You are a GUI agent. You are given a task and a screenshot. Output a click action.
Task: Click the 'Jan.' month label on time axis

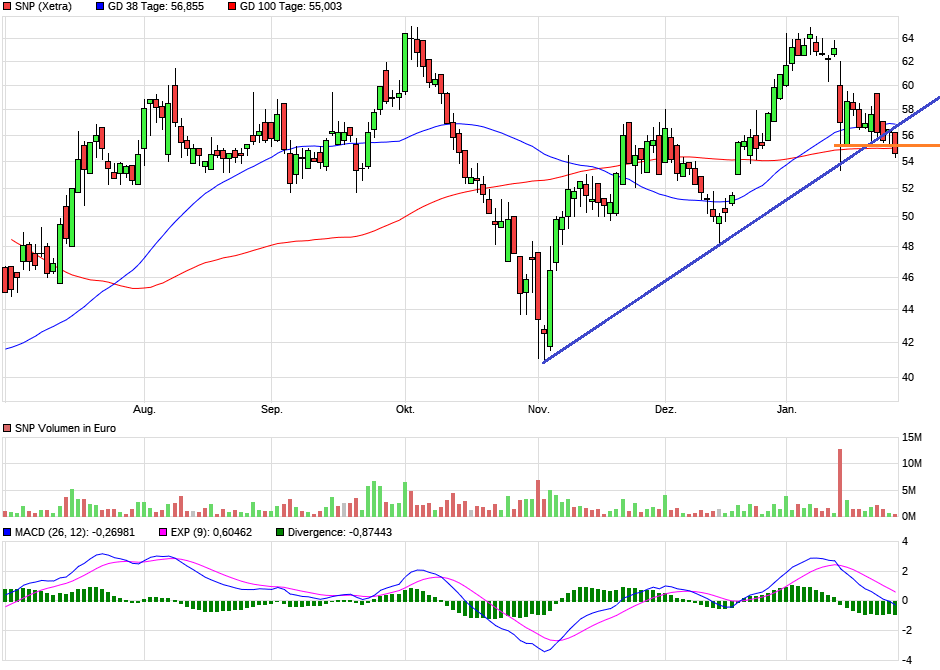click(788, 410)
